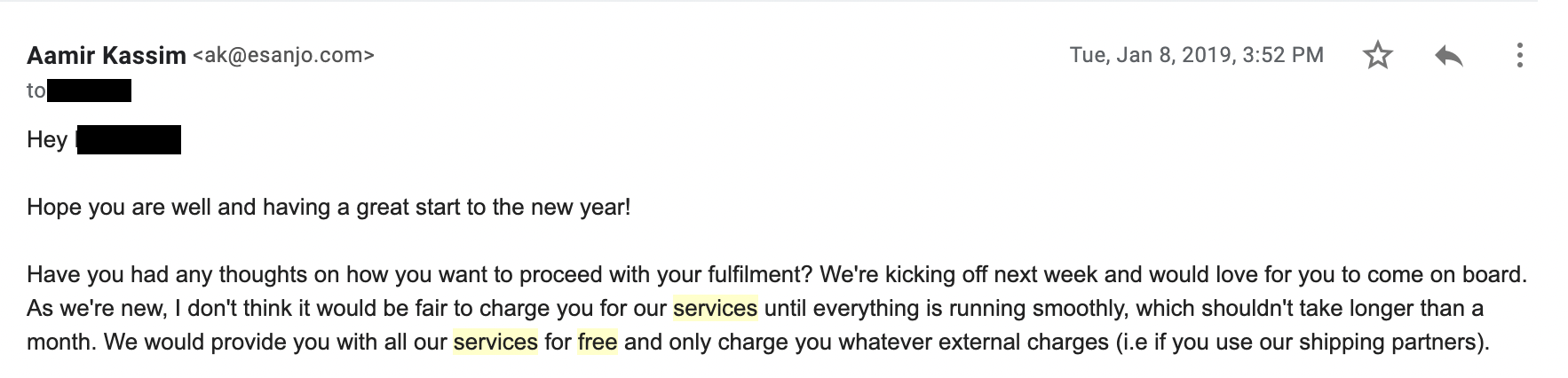Open the three-dot More options menu

[x=1519, y=56]
